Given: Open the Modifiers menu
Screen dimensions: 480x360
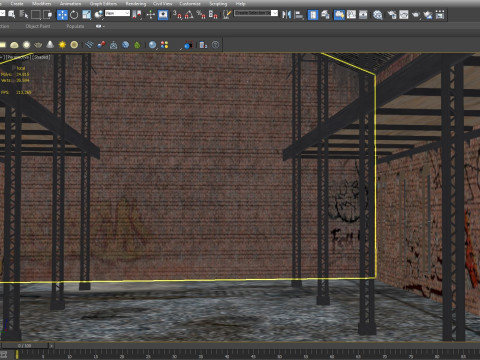Looking at the screenshot, I should [42, 4].
